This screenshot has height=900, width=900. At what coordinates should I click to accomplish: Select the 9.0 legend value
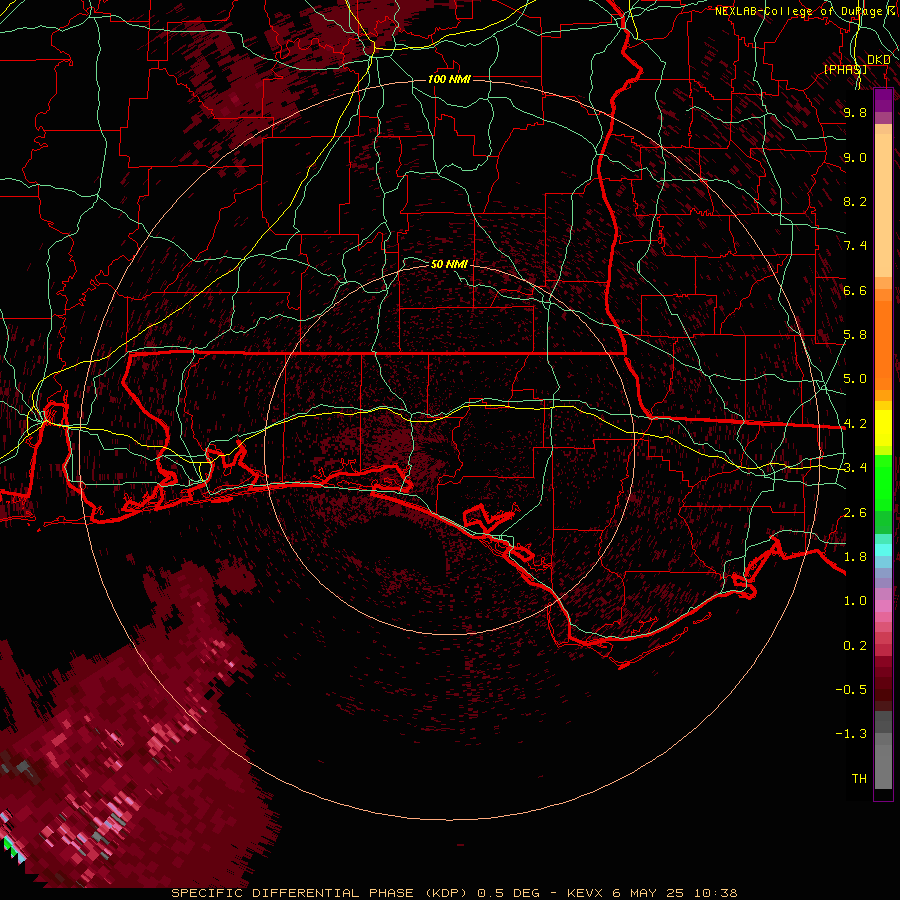pos(855,157)
